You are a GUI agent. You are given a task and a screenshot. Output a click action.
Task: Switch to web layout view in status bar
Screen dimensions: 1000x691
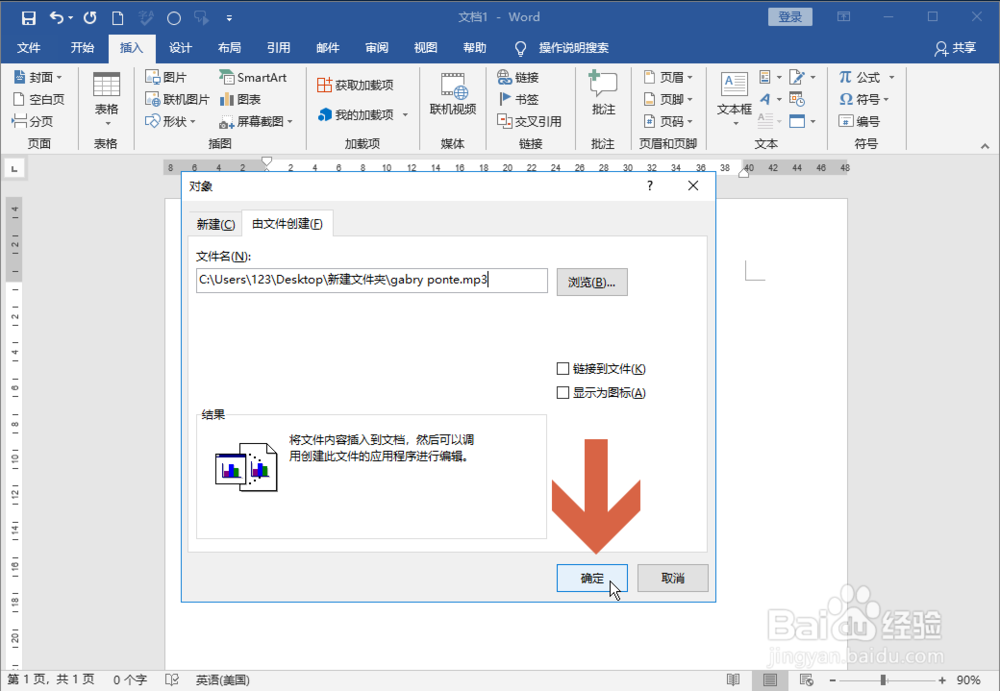click(806, 680)
